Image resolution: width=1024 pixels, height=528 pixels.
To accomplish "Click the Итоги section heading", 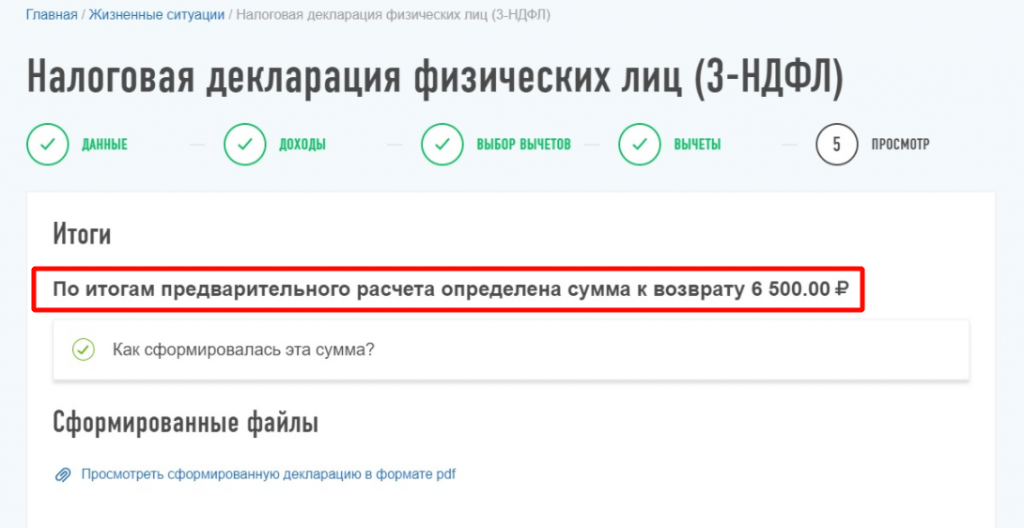I will click(x=82, y=235).
